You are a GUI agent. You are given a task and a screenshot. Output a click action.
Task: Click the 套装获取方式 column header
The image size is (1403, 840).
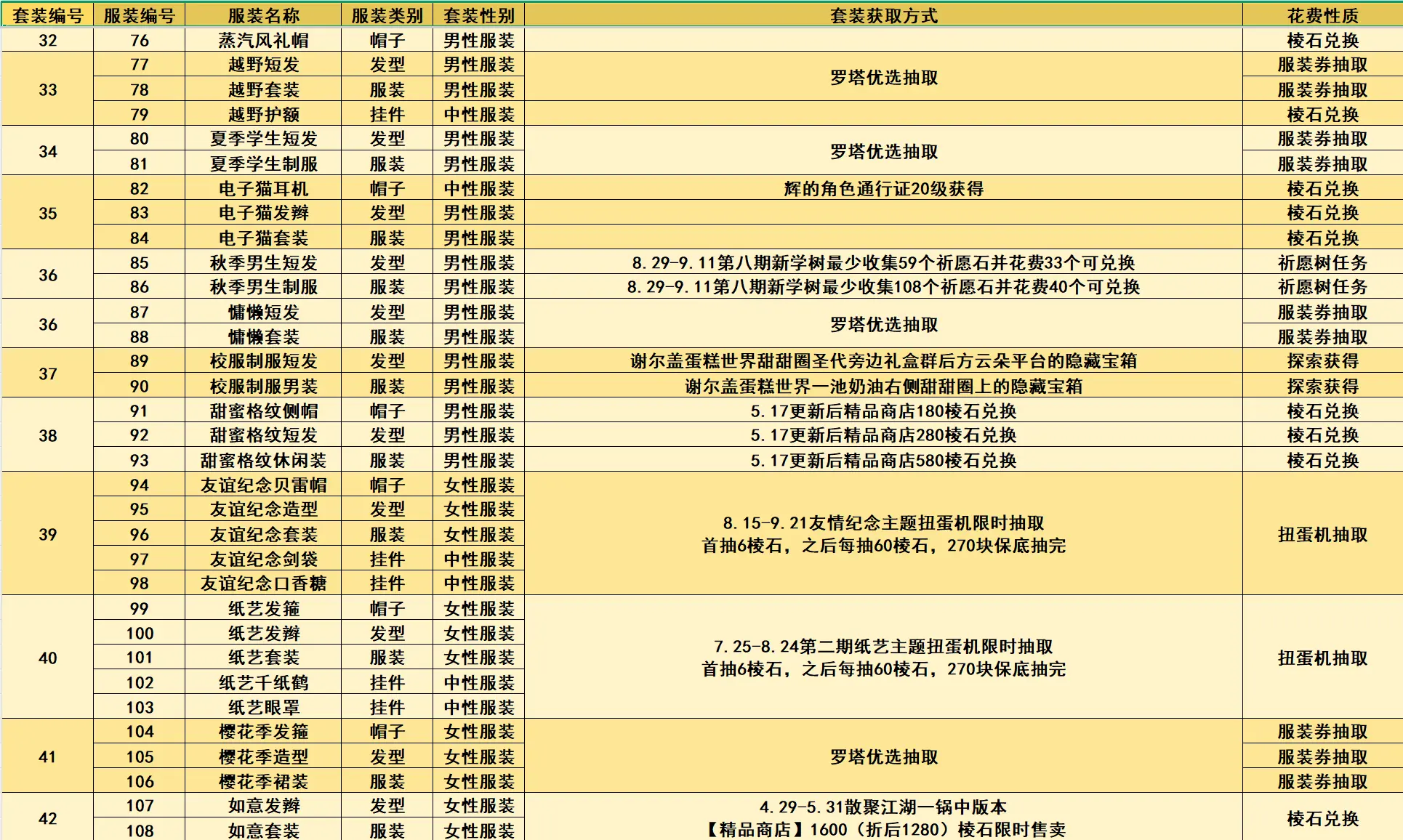(x=883, y=15)
